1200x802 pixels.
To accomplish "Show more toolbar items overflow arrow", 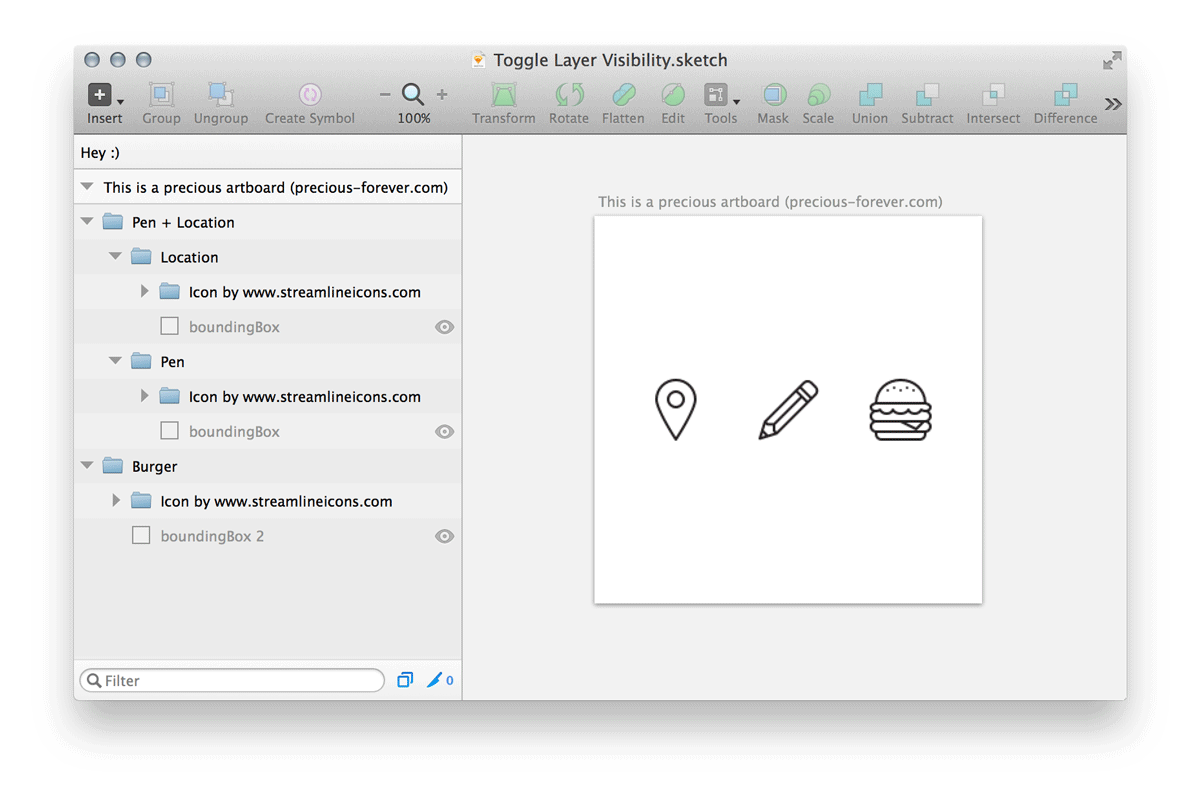I will click(x=1112, y=104).
